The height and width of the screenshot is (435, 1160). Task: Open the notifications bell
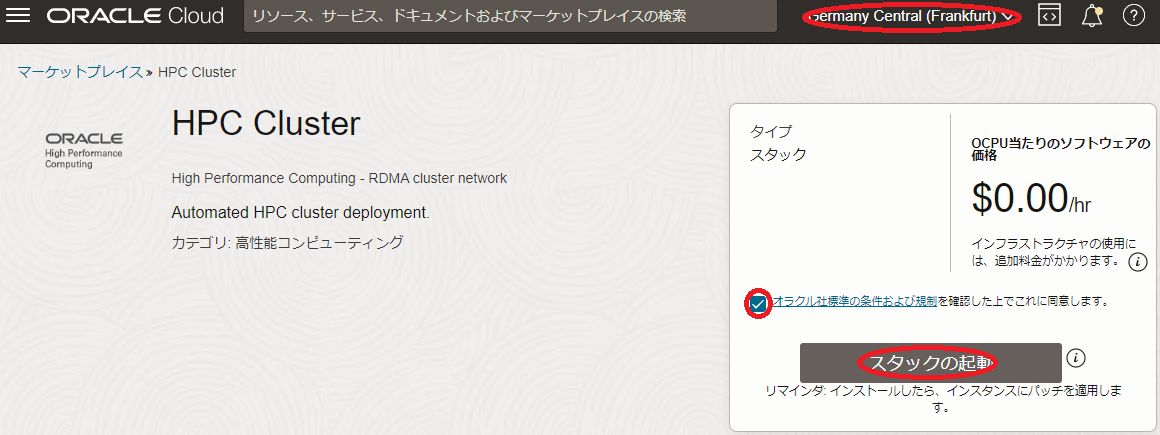click(x=1092, y=17)
